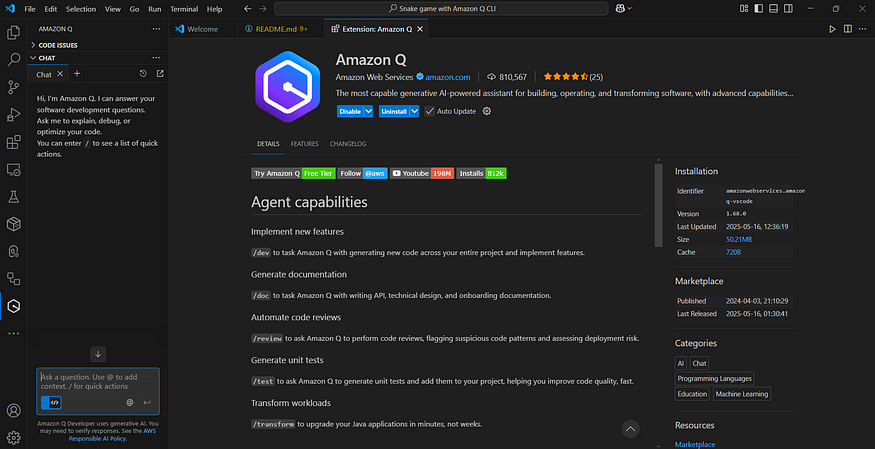
Task: Open the Remote Explorer view
Action: pyautogui.click(x=13, y=170)
